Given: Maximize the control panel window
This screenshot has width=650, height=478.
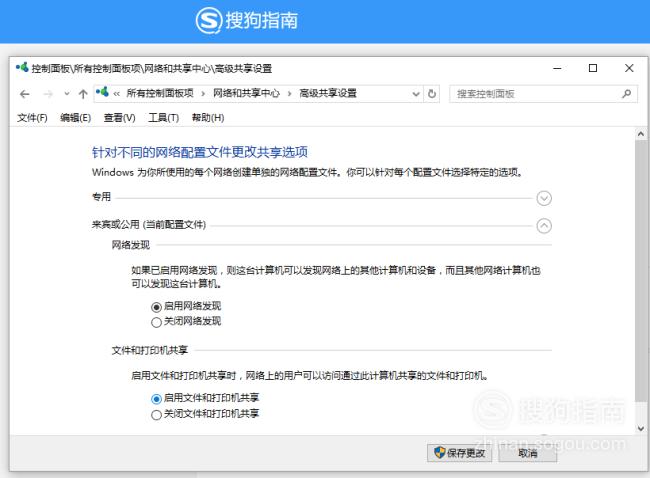Looking at the screenshot, I should click(x=593, y=68).
